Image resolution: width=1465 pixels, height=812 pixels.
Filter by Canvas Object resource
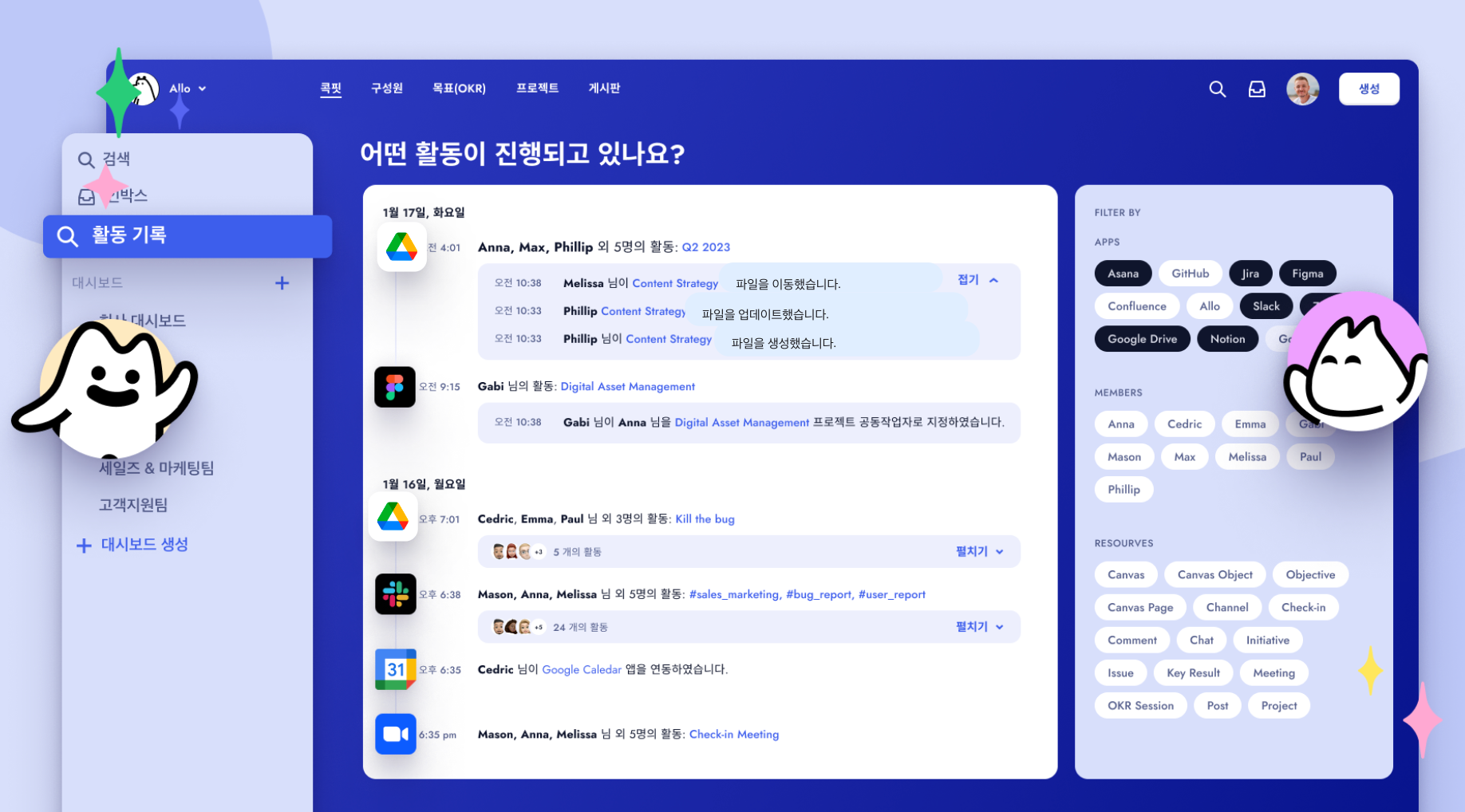[1214, 575]
